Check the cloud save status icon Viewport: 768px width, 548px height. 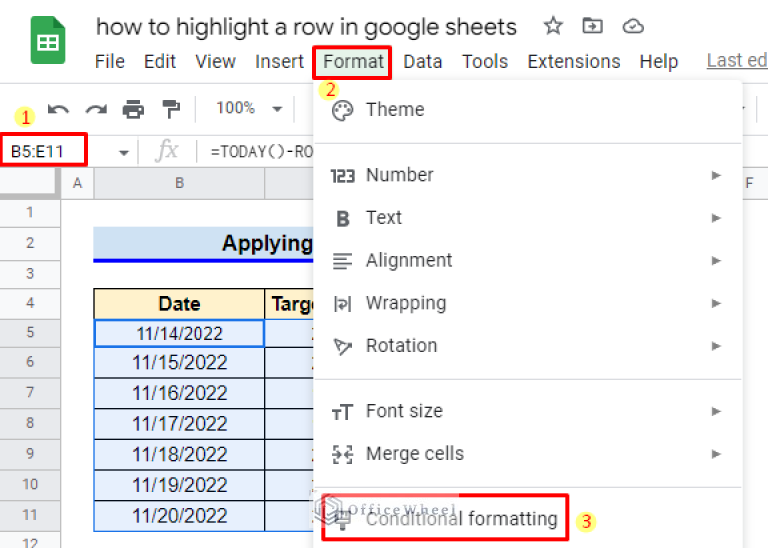[x=632, y=26]
